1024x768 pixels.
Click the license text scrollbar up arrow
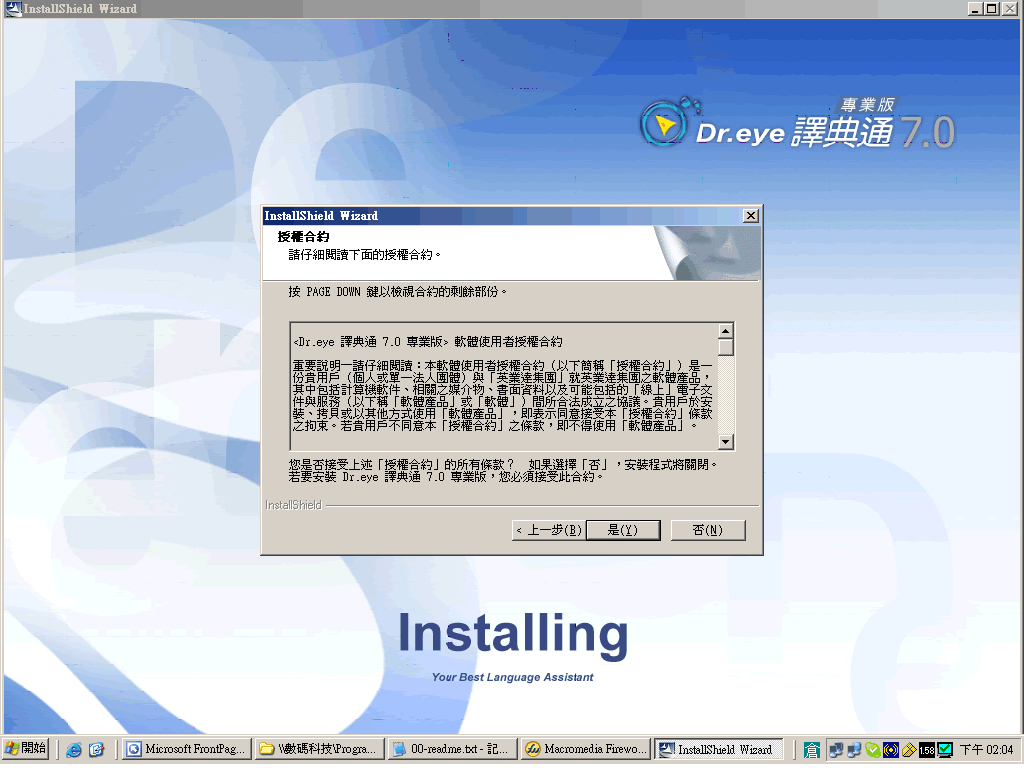(726, 330)
